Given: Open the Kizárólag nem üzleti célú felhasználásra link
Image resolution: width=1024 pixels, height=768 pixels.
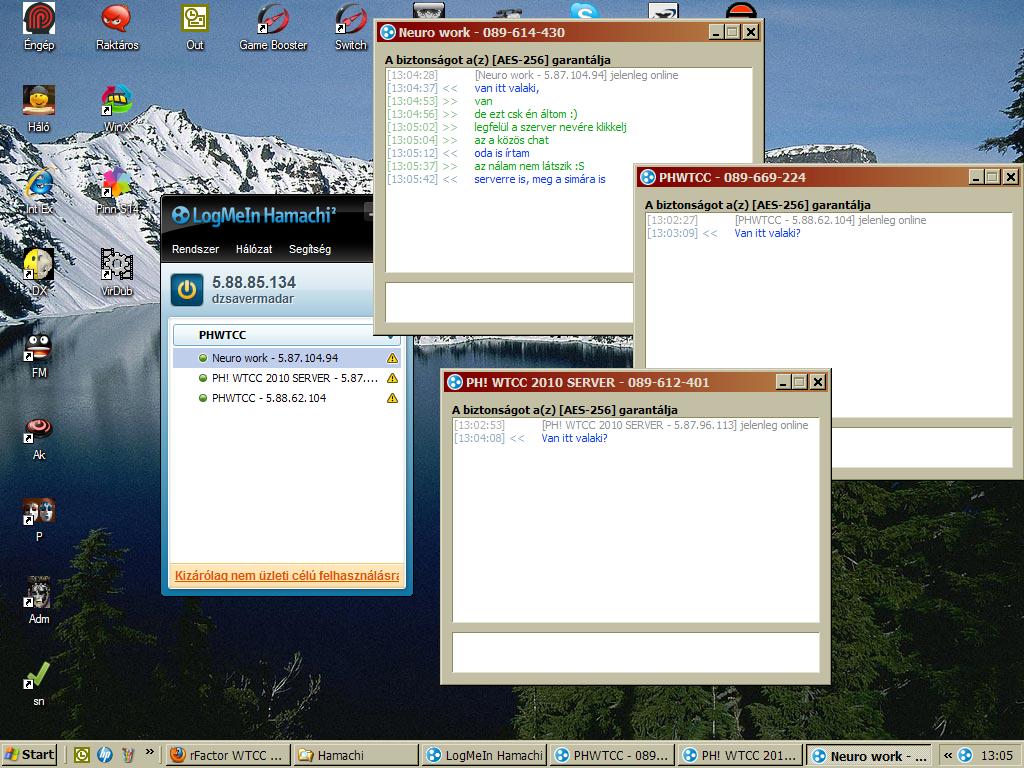Looking at the screenshot, I should tap(287, 575).
